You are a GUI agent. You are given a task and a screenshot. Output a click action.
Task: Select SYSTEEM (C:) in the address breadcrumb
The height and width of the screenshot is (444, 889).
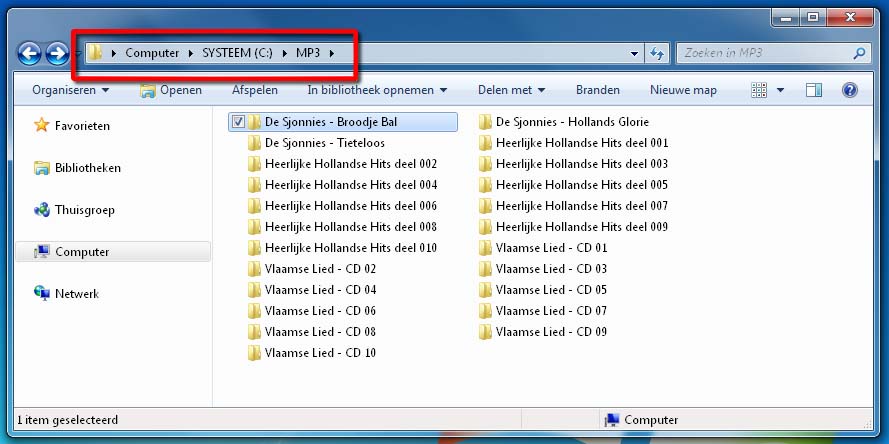238,53
